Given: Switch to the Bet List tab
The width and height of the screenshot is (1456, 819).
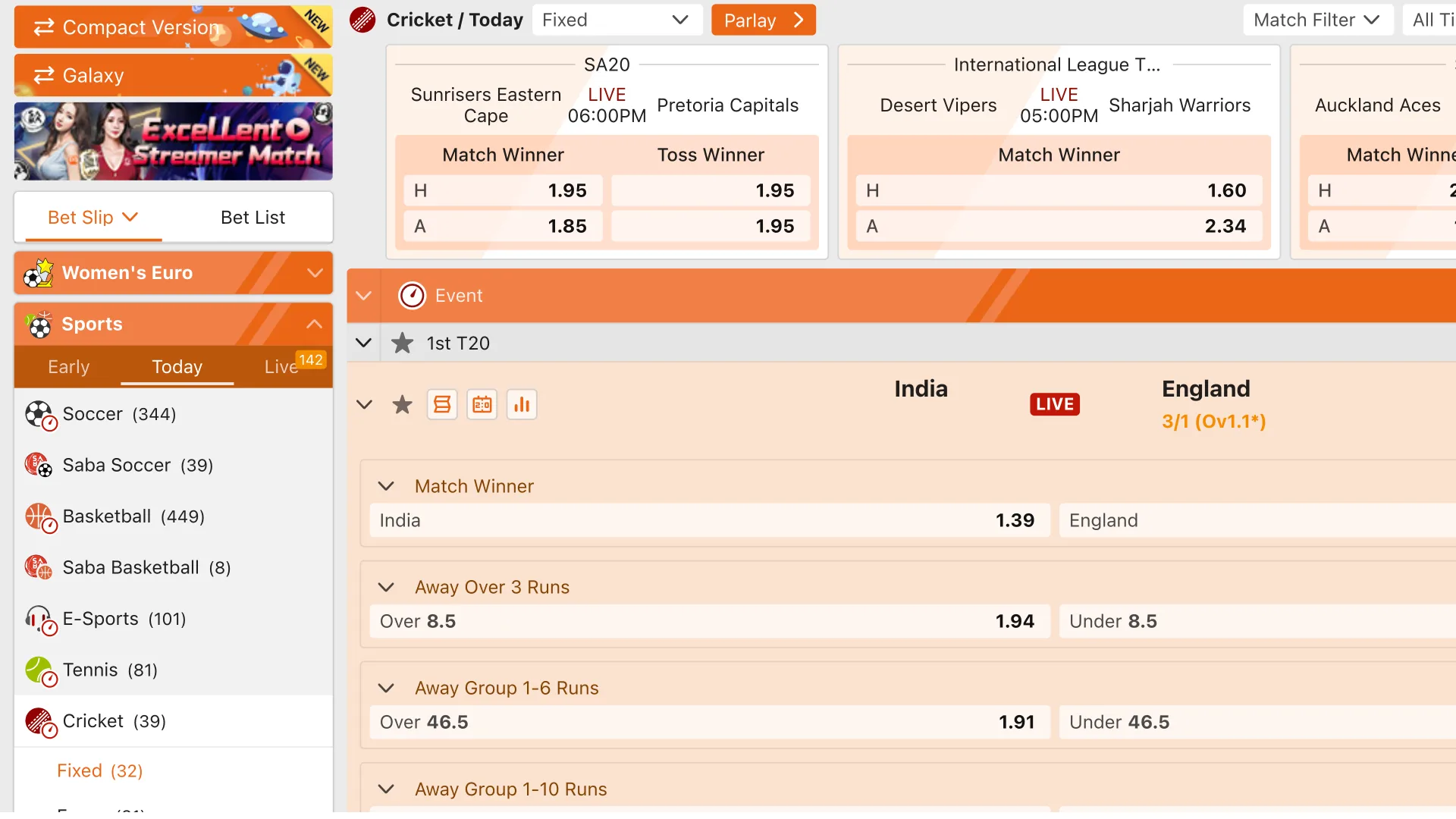Looking at the screenshot, I should point(253,217).
